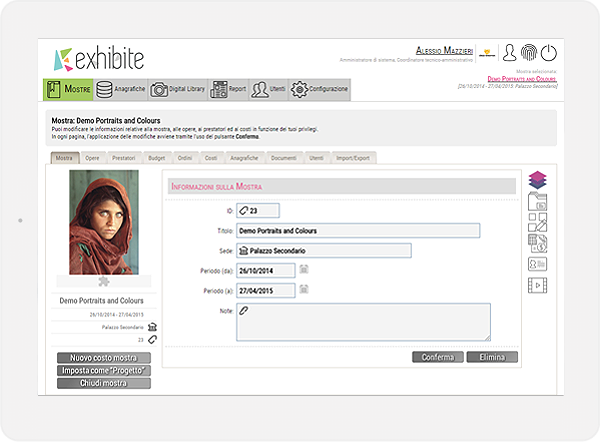Switch to the Prestatori tab
This screenshot has height=442, width=600.
[124, 158]
